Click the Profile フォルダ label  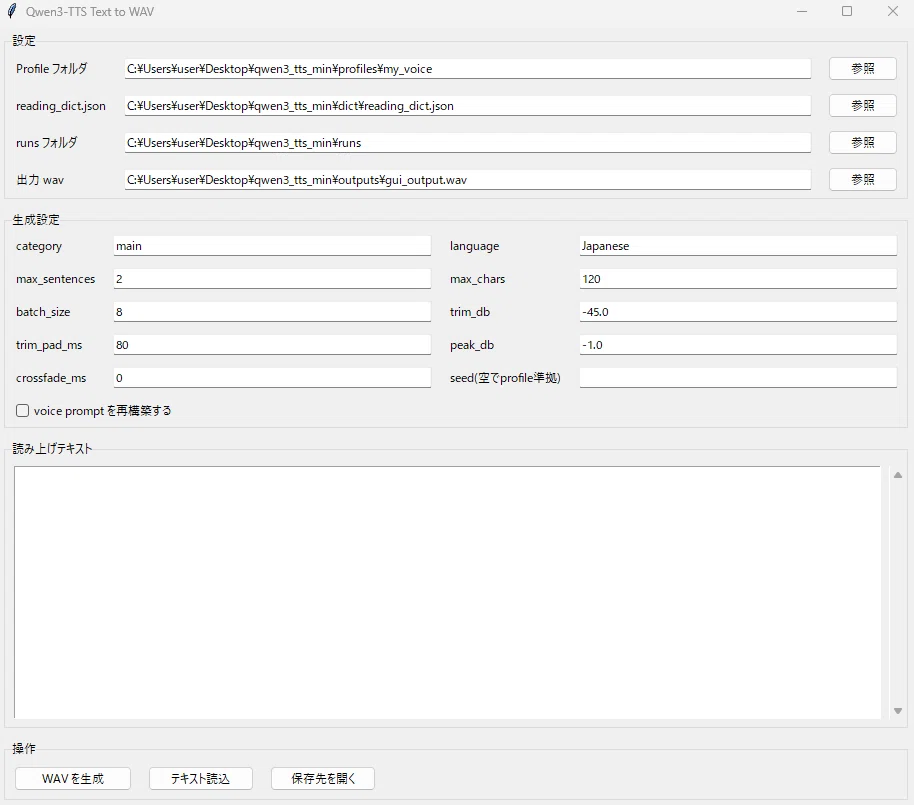[x=51, y=69]
